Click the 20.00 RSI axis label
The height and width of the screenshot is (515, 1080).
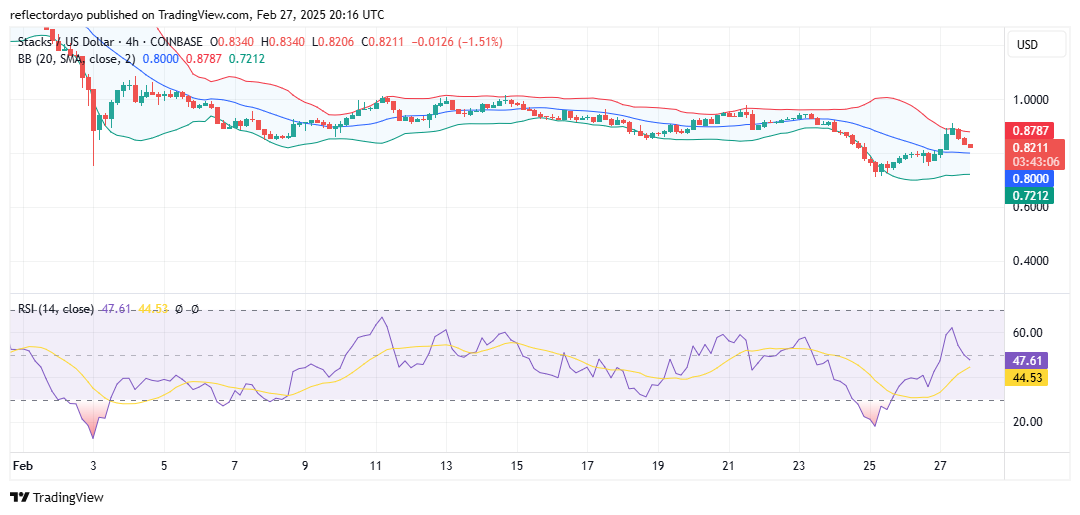click(x=1028, y=422)
